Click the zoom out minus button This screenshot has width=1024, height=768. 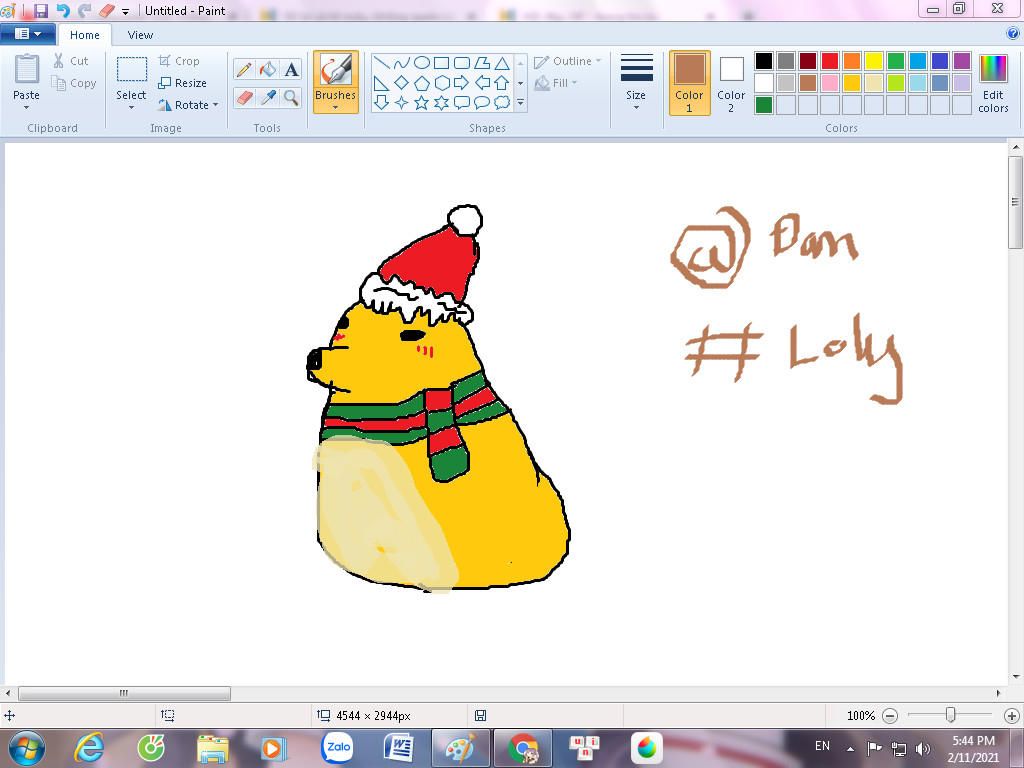point(889,716)
